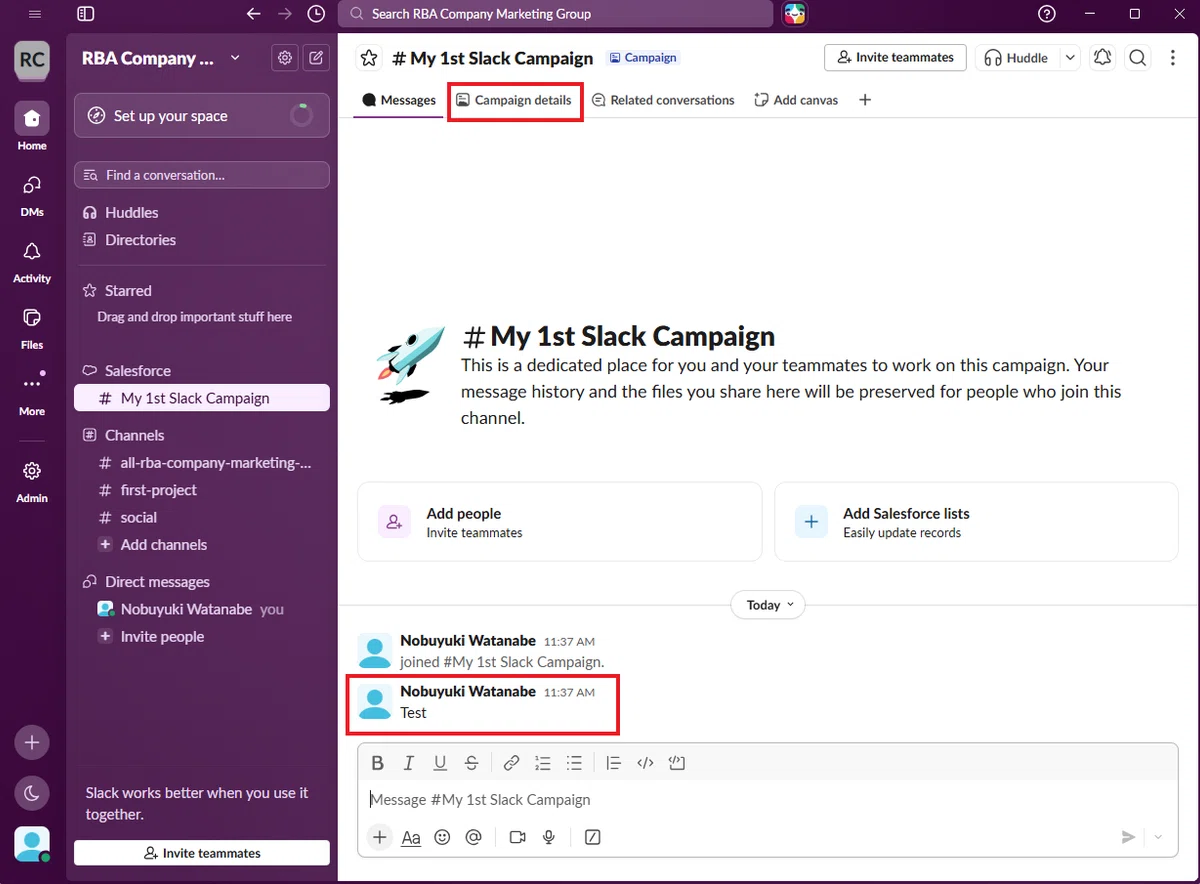The image size is (1200, 884).
Task: Click the Find a conversation field
Action: click(x=202, y=175)
